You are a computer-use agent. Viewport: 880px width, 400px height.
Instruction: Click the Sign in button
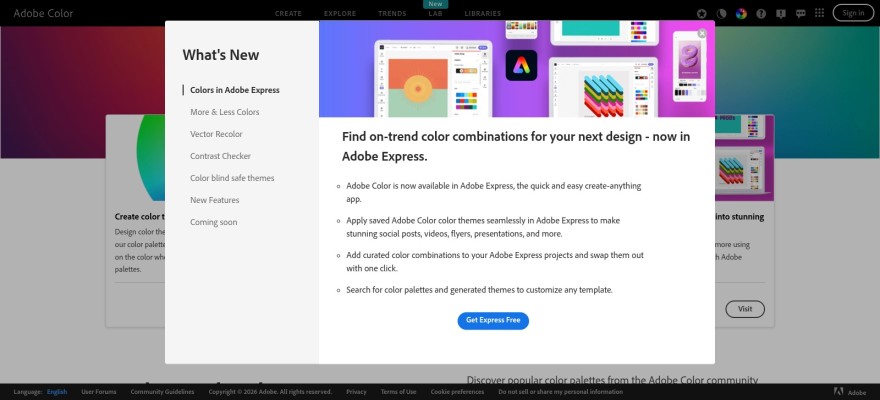coord(853,13)
